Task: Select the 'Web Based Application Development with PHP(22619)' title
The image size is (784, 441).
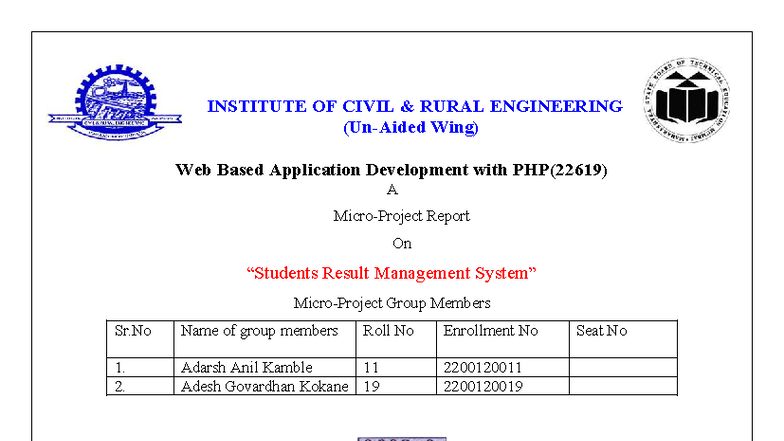Action: 392,170
